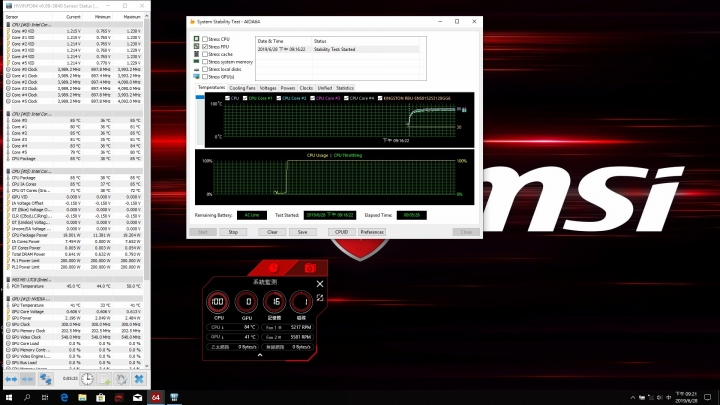Toggle CPU Core #2 graph checkbox
Viewport: 720px width, 405px height.
[x=279, y=98]
